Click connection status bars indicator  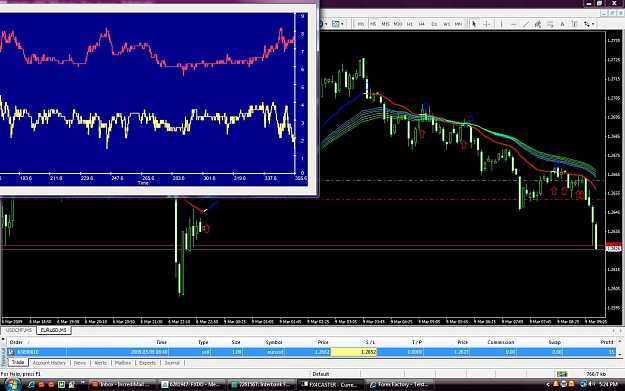click(562, 374)
